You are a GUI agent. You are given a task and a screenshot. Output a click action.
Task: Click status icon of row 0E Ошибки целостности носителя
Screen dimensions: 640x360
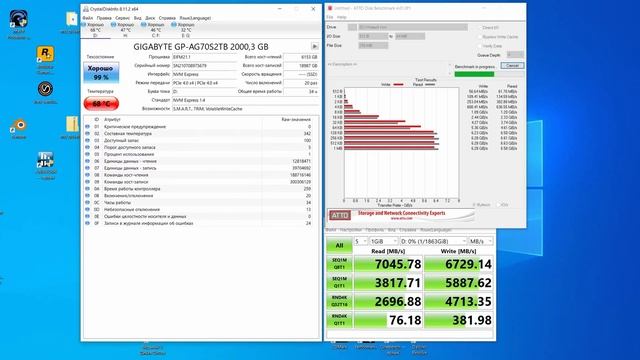tap(87, 216)
